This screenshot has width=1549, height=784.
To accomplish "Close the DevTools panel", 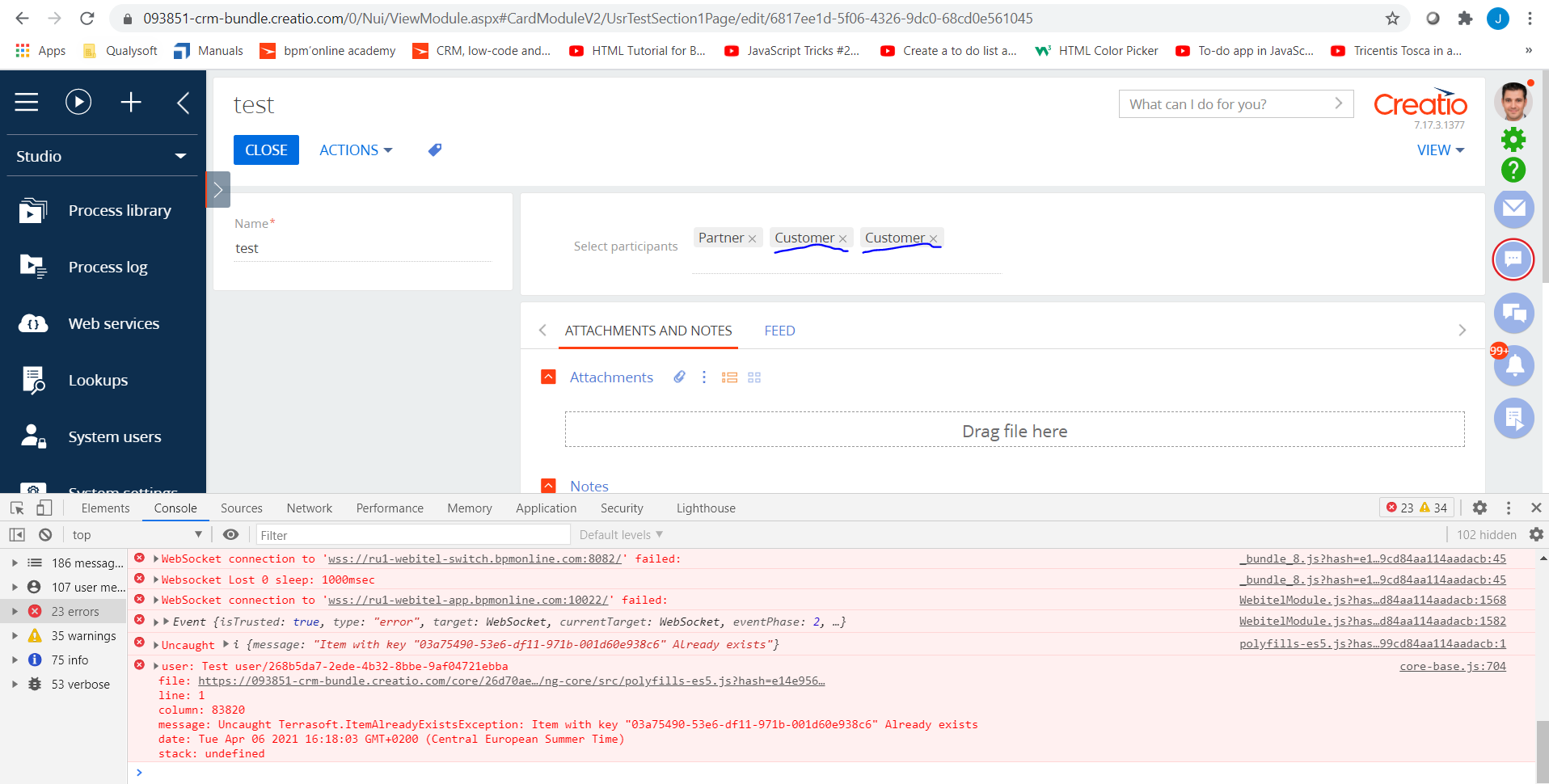I will pyautogui.click(x=1536, y=508).
